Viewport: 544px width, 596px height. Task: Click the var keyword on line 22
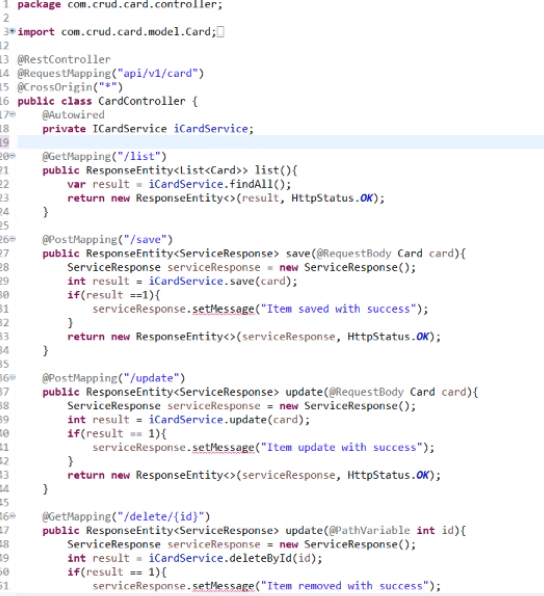[x=76, y=184]
